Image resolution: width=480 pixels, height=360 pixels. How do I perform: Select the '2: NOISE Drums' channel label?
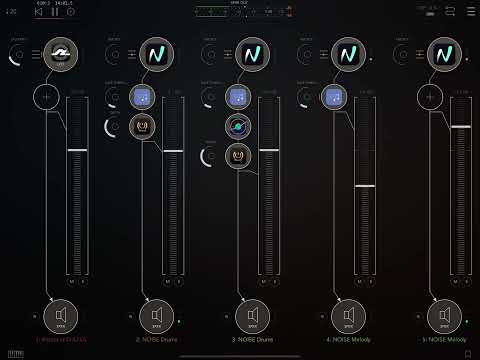click(157, 340)
